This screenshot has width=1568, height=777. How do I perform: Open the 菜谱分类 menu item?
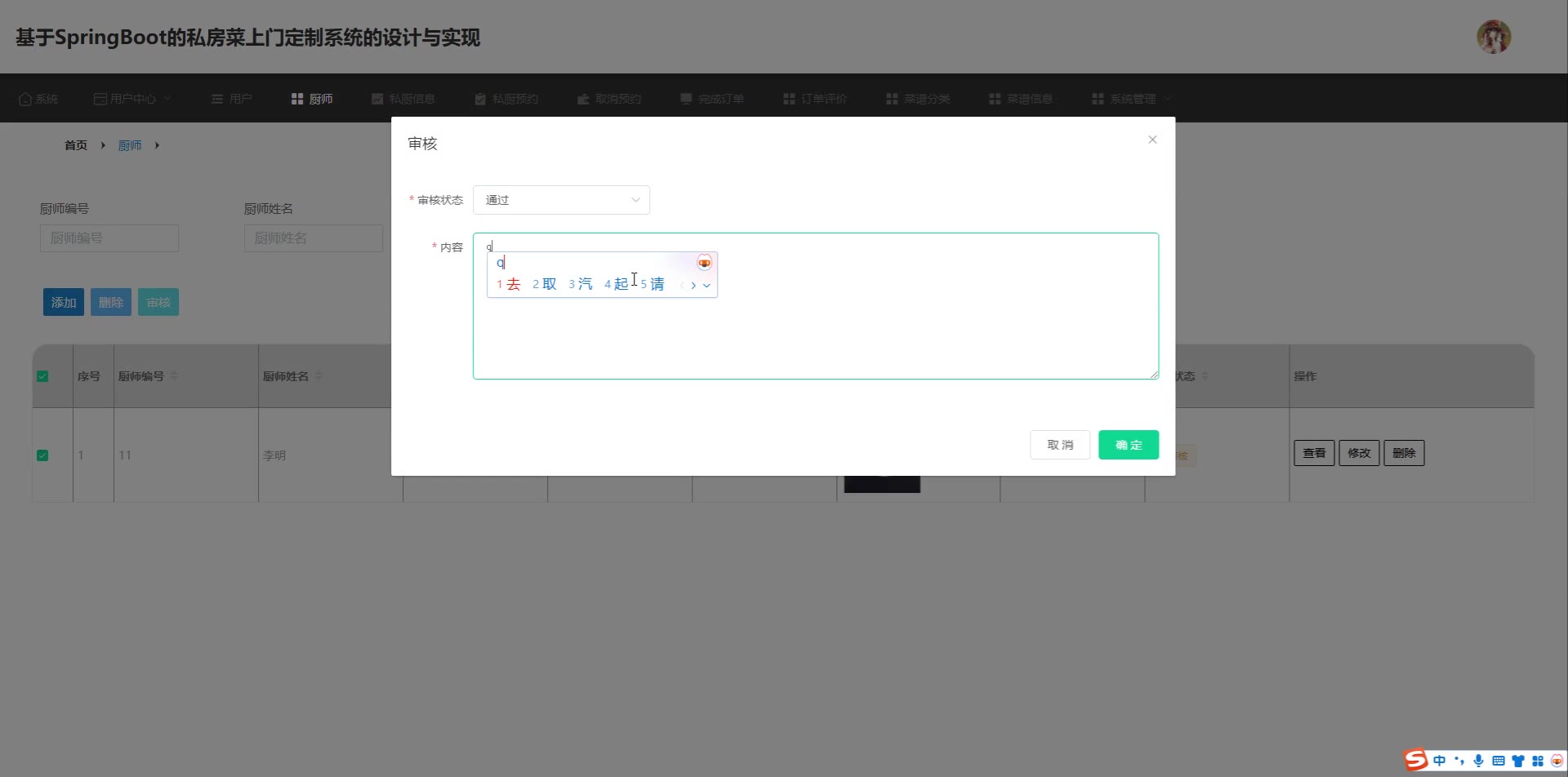918,99
